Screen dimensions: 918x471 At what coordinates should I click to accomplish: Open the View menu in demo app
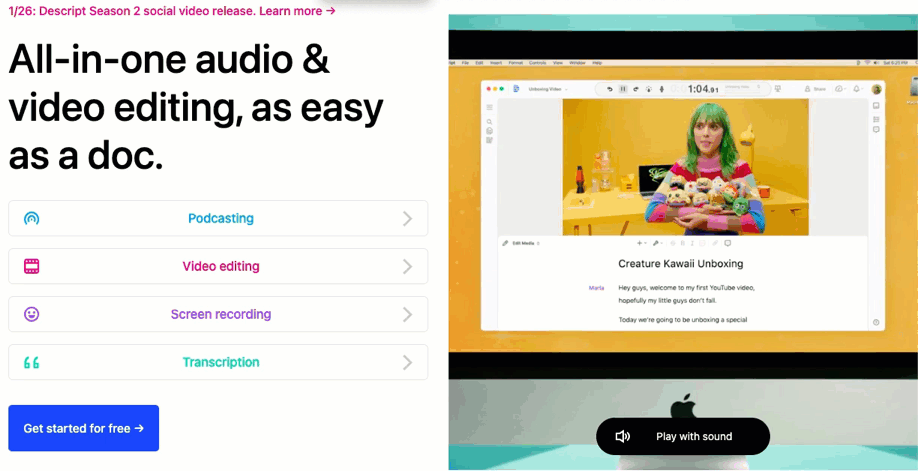pos(558,63)
